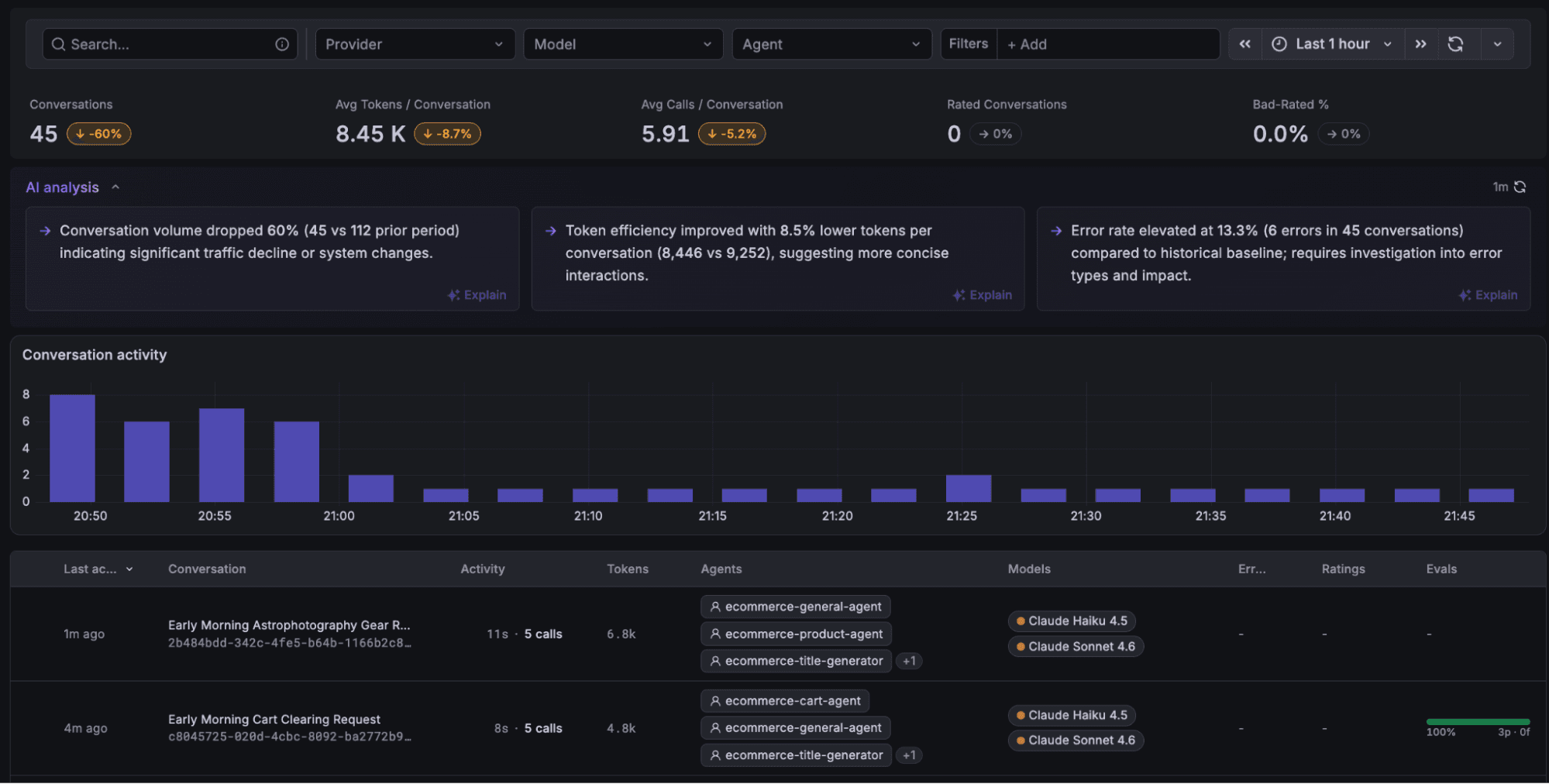This screenshot has width=1549, height=784.
Task: Click the Tokens column header
Action: [x=628, y=569]
